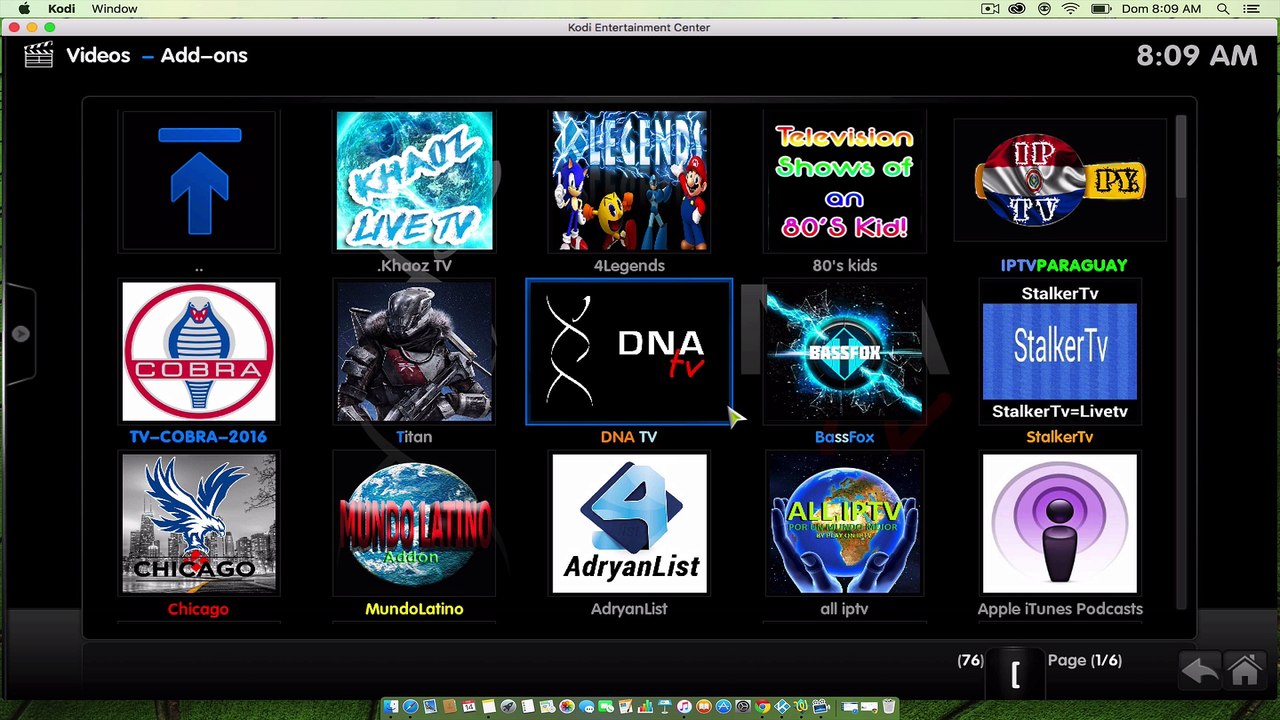Screen dimensions: 1280x720
Task: Click the 'Dom 8:09 AM' menu bar clock
Action: (x=1162, y=9)
